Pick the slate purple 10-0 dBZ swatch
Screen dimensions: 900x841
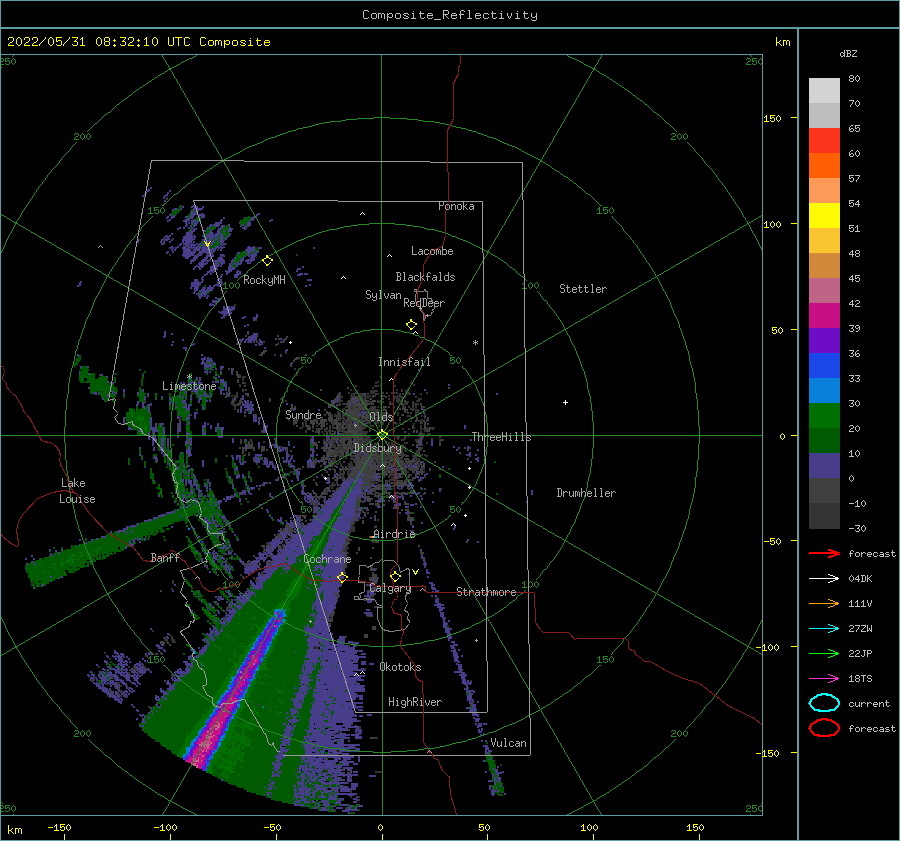click(824, 465)
